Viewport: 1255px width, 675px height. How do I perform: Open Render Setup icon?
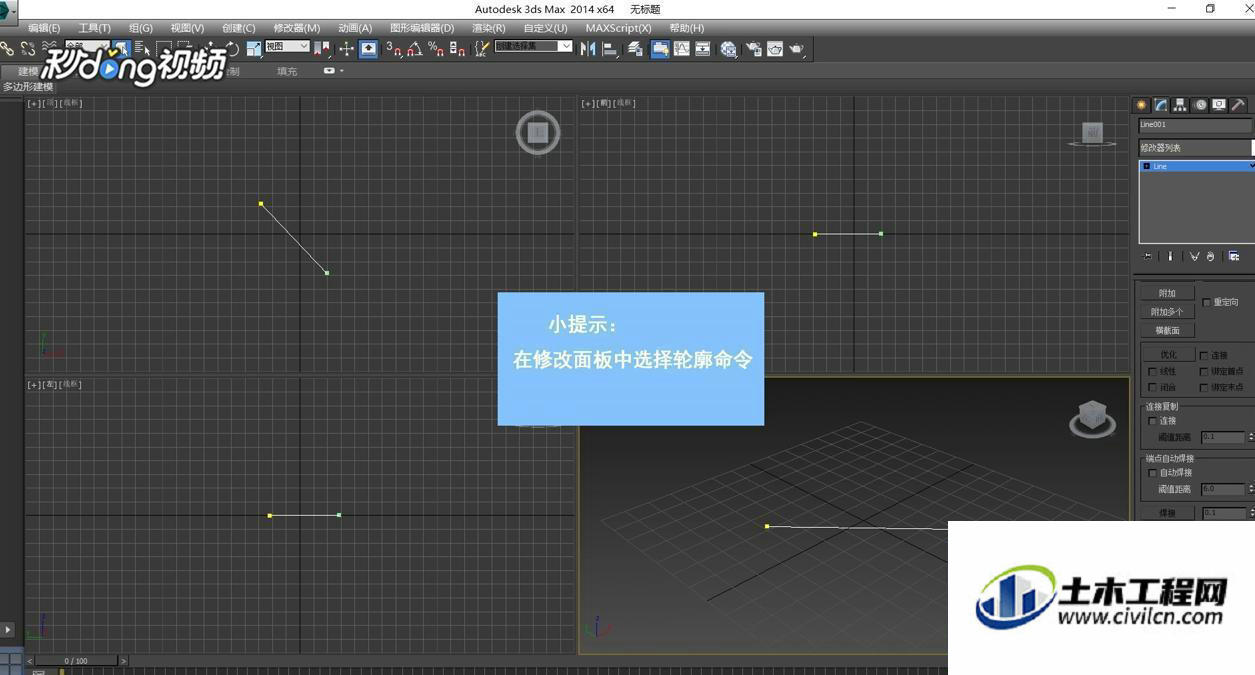click(x=753, y=48)
